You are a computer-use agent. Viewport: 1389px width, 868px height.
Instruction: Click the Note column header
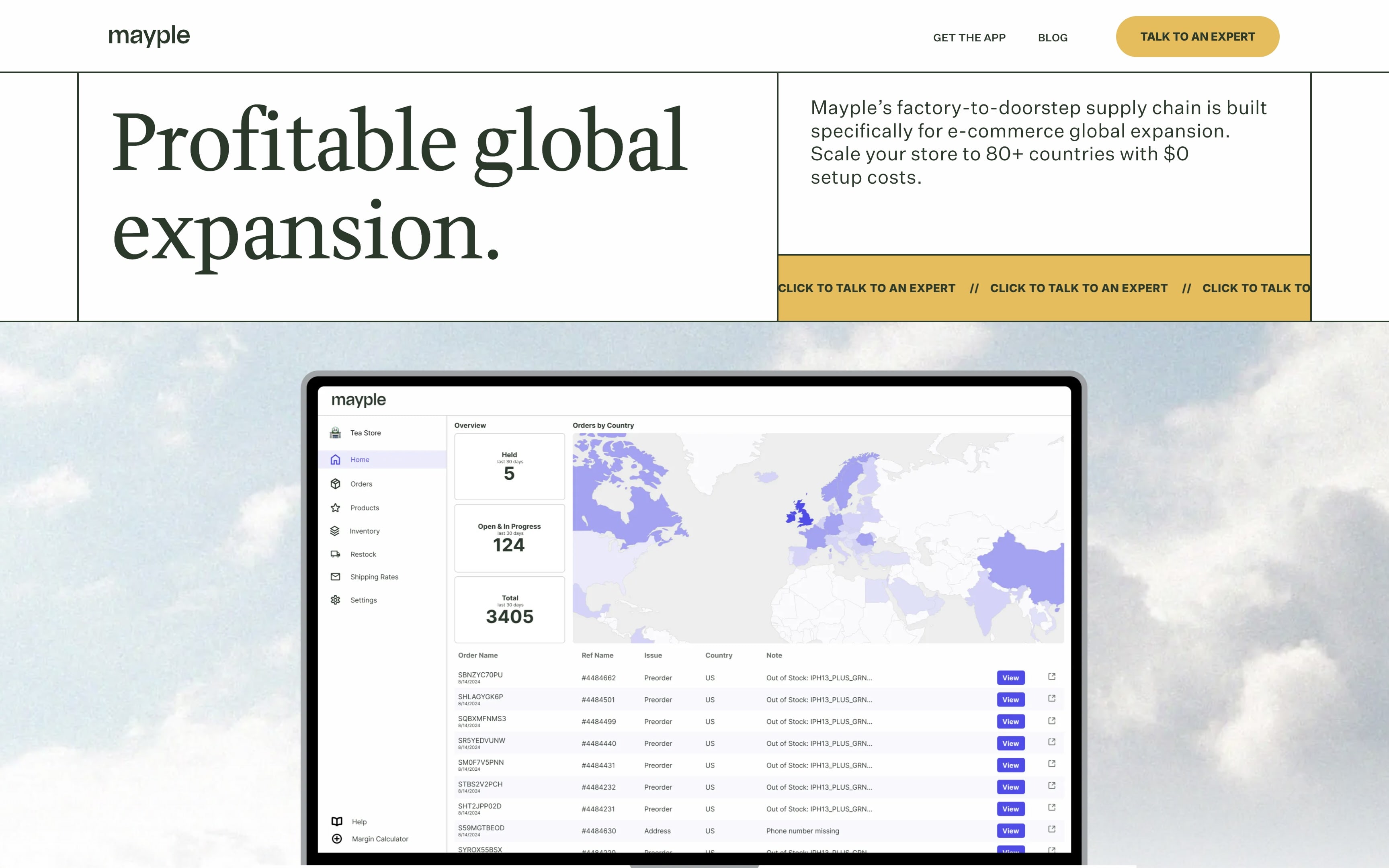coord(774,655)
